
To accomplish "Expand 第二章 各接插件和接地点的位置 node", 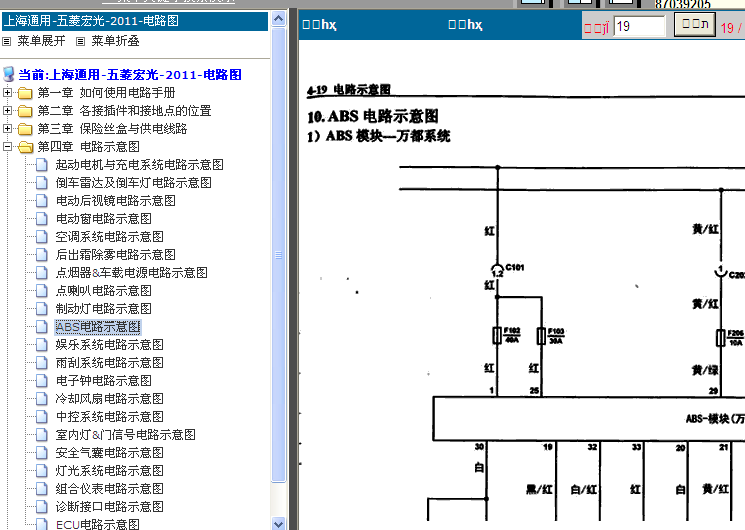I will [8, 110].
